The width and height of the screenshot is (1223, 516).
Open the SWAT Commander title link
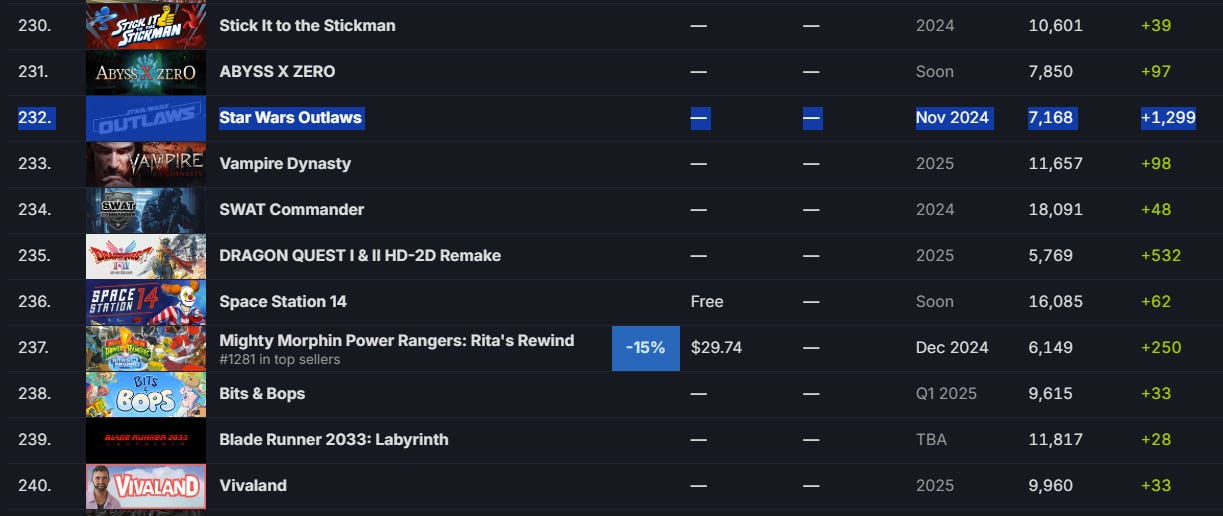point(292,210)
